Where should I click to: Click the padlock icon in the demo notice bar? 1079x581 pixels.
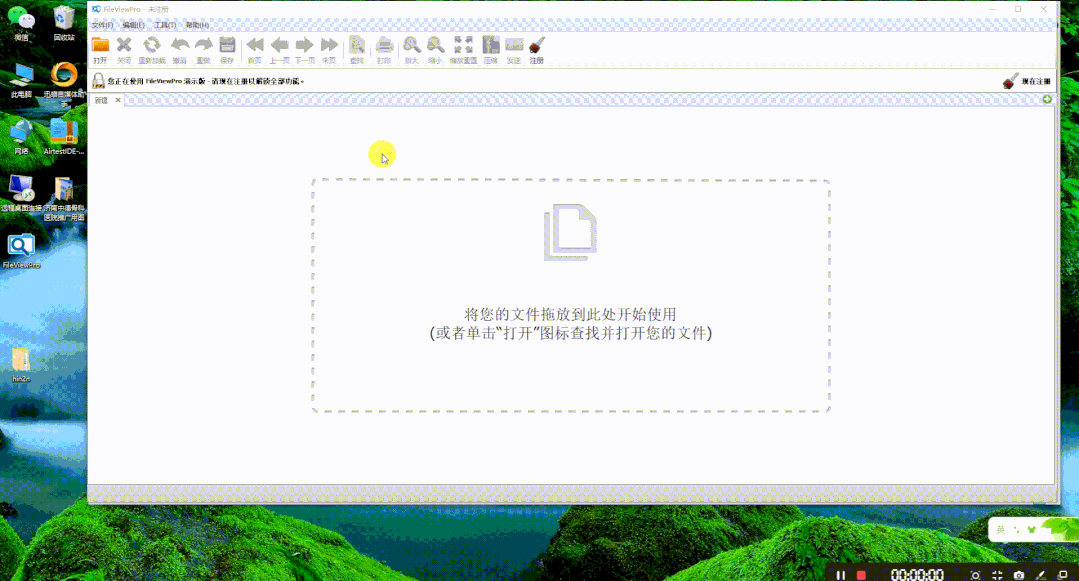tap(98, 81)
